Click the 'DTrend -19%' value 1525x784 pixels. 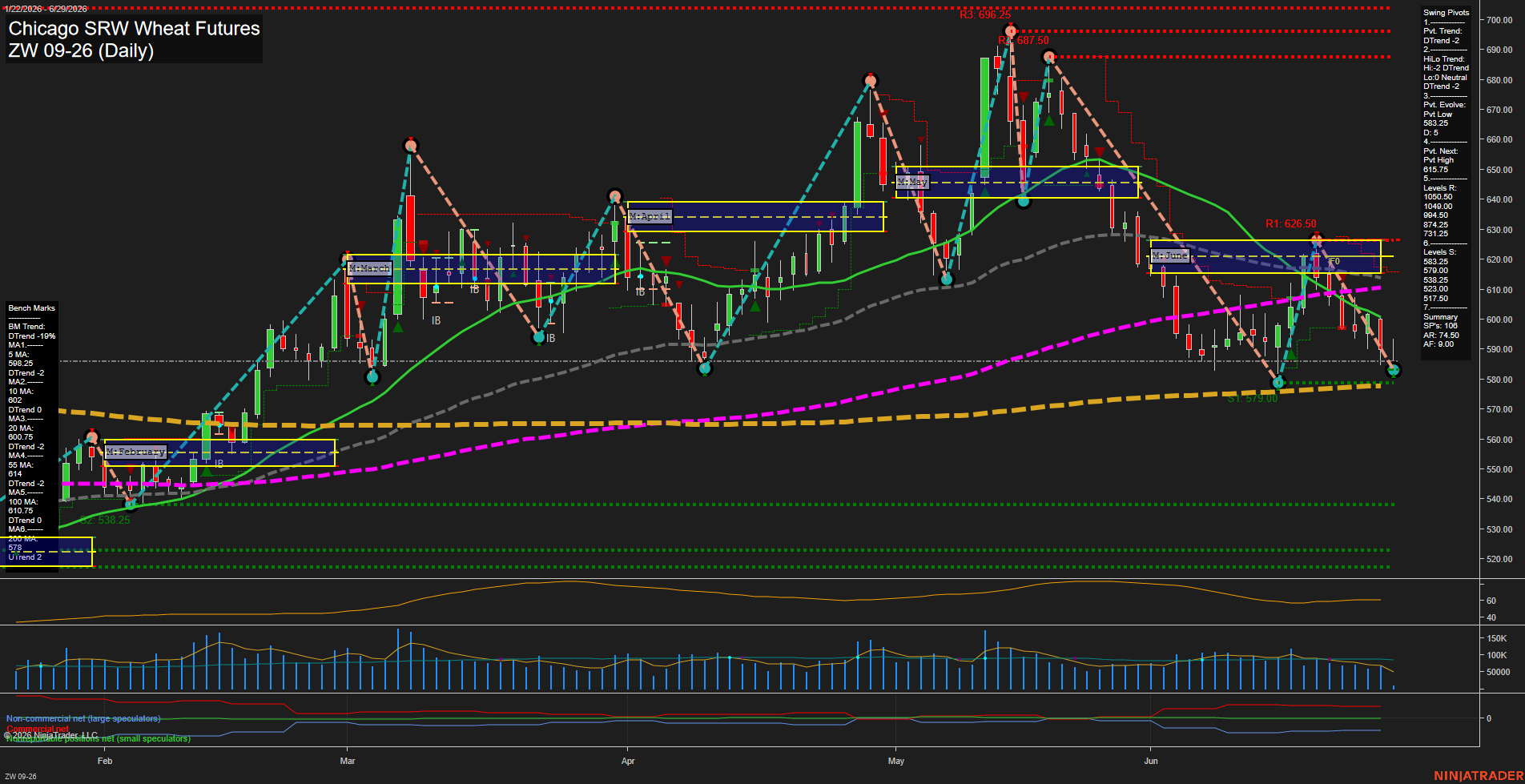pyautogui.click(x=32, y=336)
